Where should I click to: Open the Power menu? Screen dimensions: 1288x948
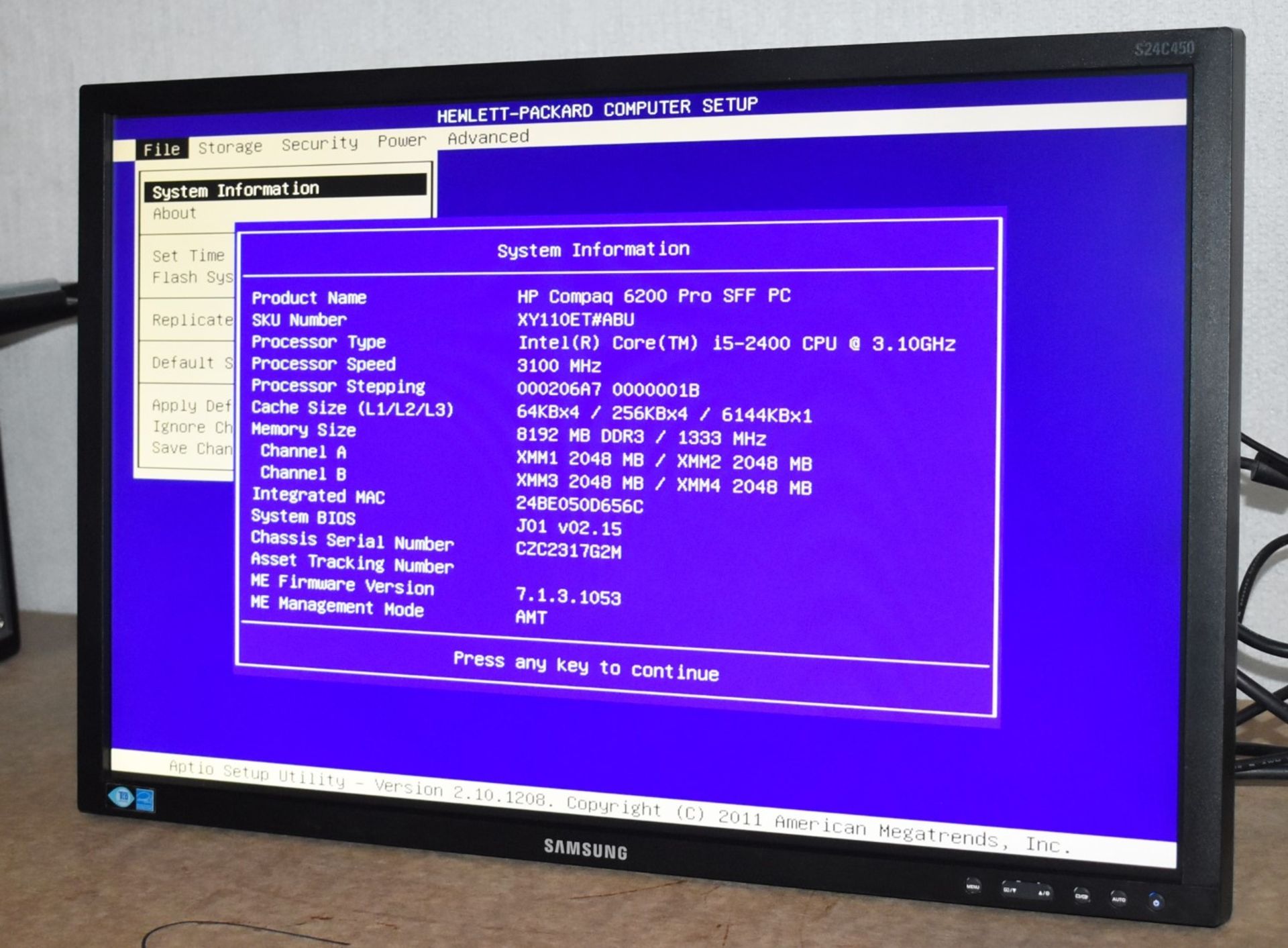401,140
